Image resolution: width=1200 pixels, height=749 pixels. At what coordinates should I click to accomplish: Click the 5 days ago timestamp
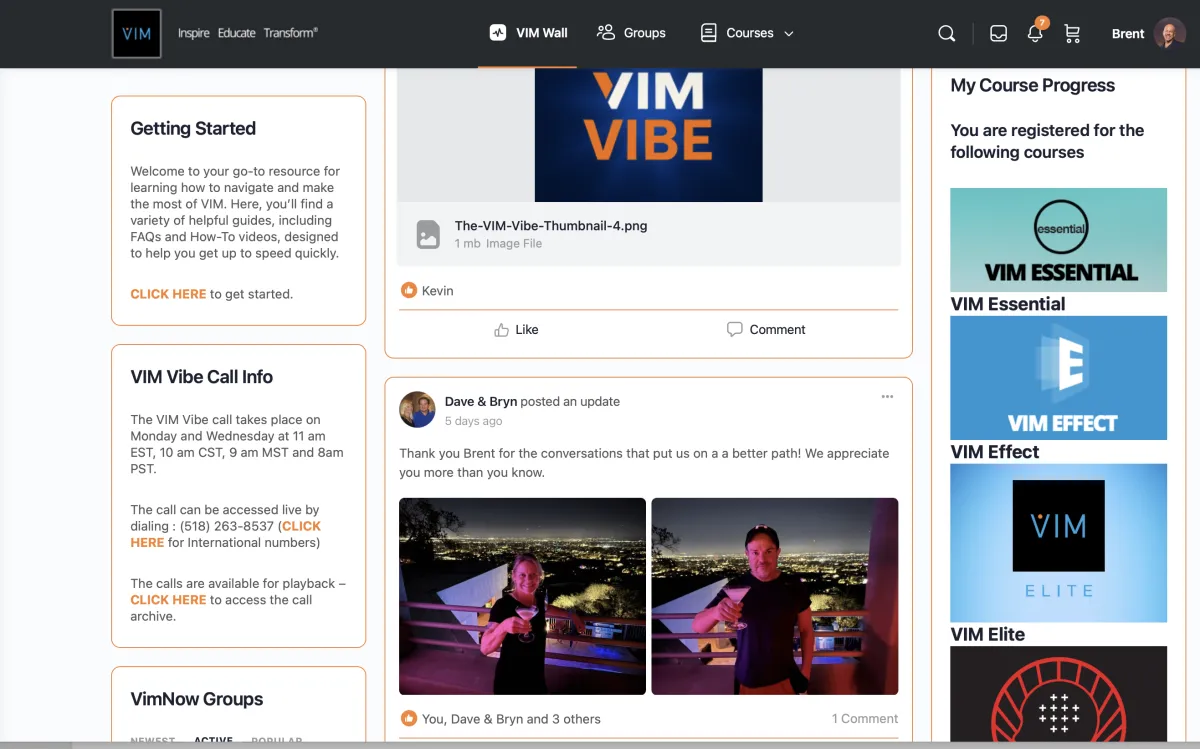[x=474, y=421]
